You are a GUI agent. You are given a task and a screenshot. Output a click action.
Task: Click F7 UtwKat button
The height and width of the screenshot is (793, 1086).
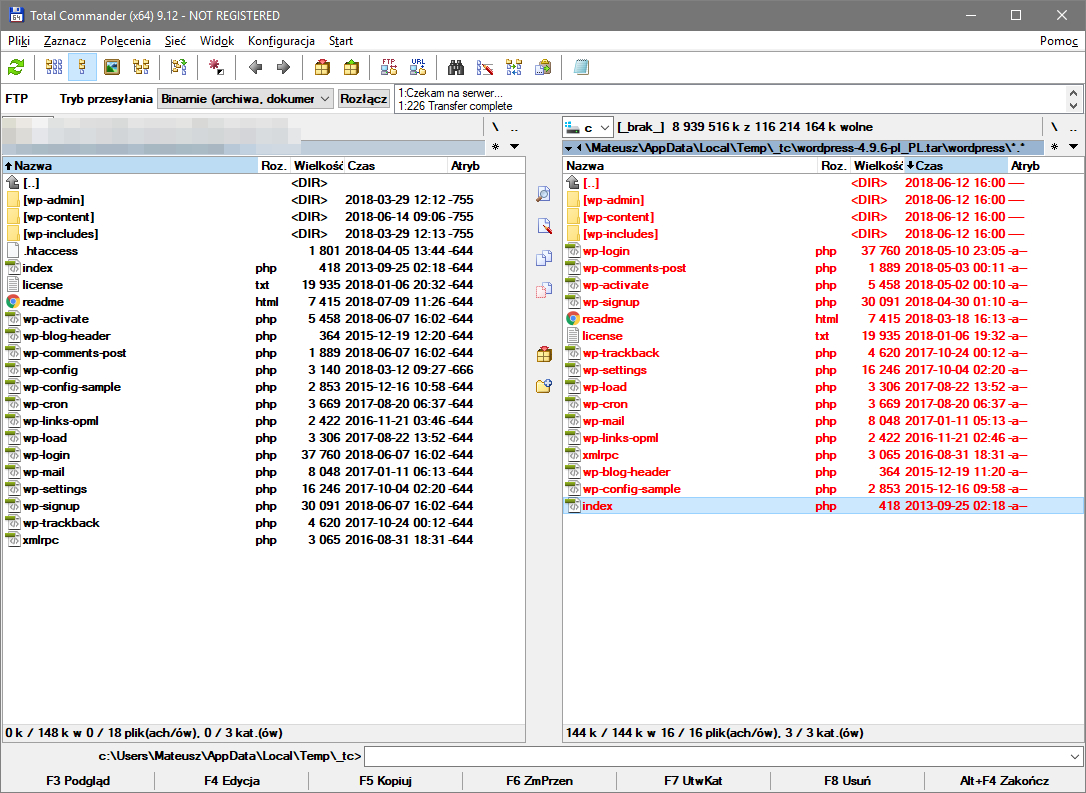pos(693,781)
